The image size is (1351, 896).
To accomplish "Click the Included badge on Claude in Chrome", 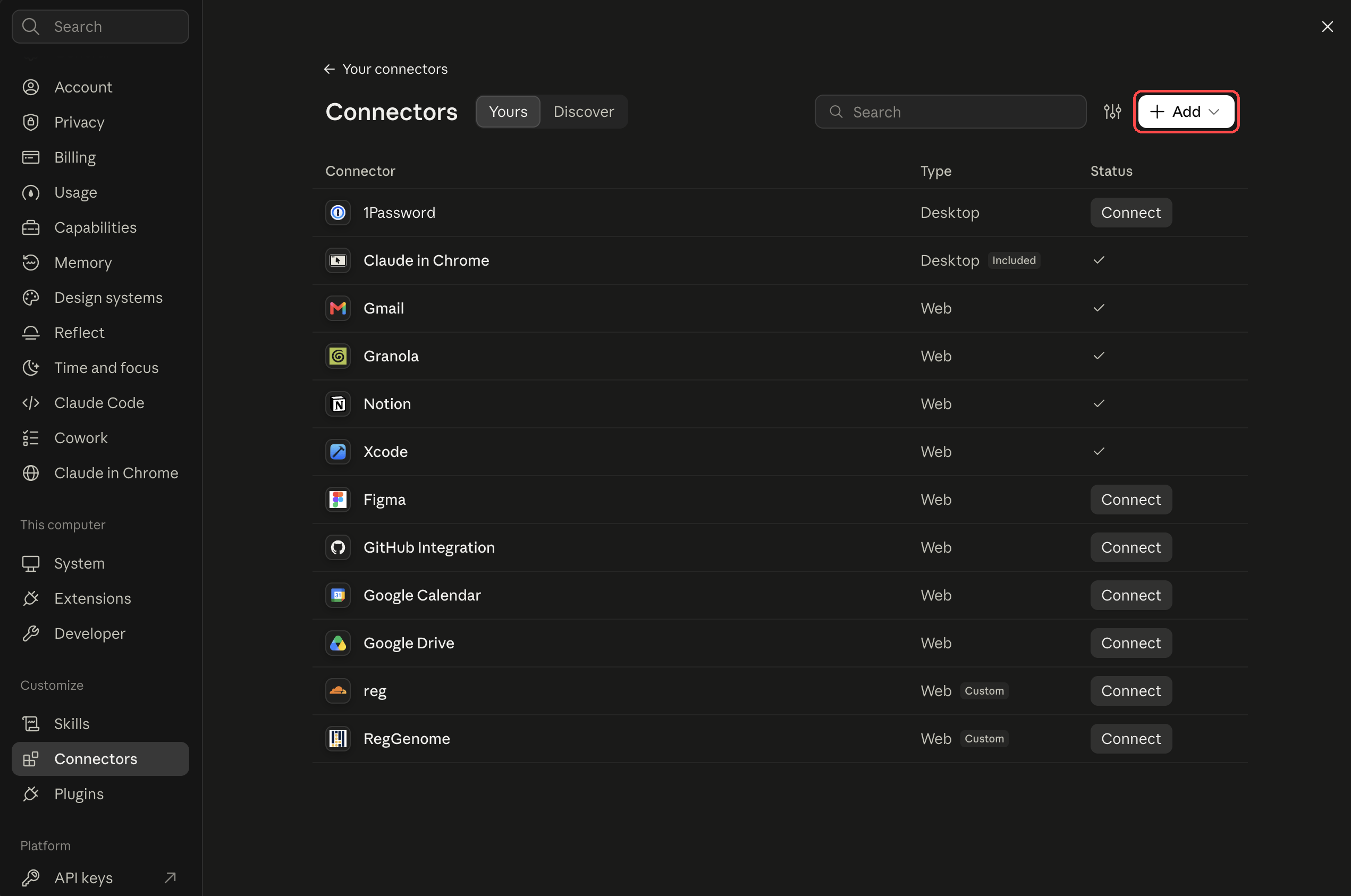I will [1014, 260].
